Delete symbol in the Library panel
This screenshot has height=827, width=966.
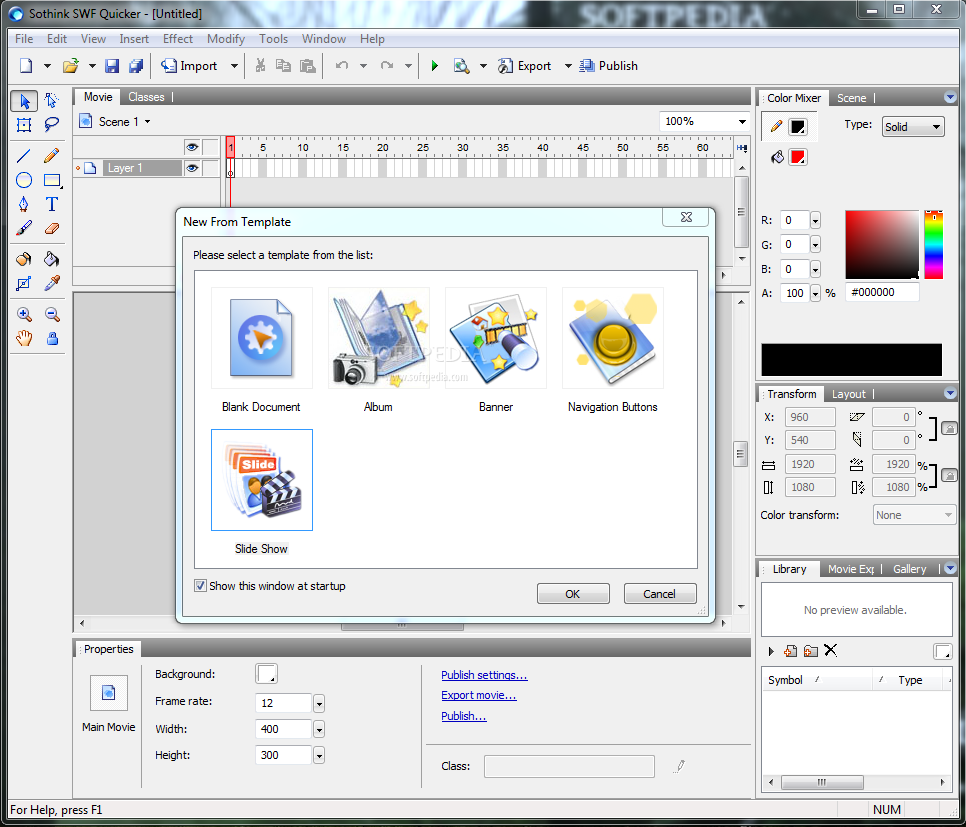click(830, 650)
